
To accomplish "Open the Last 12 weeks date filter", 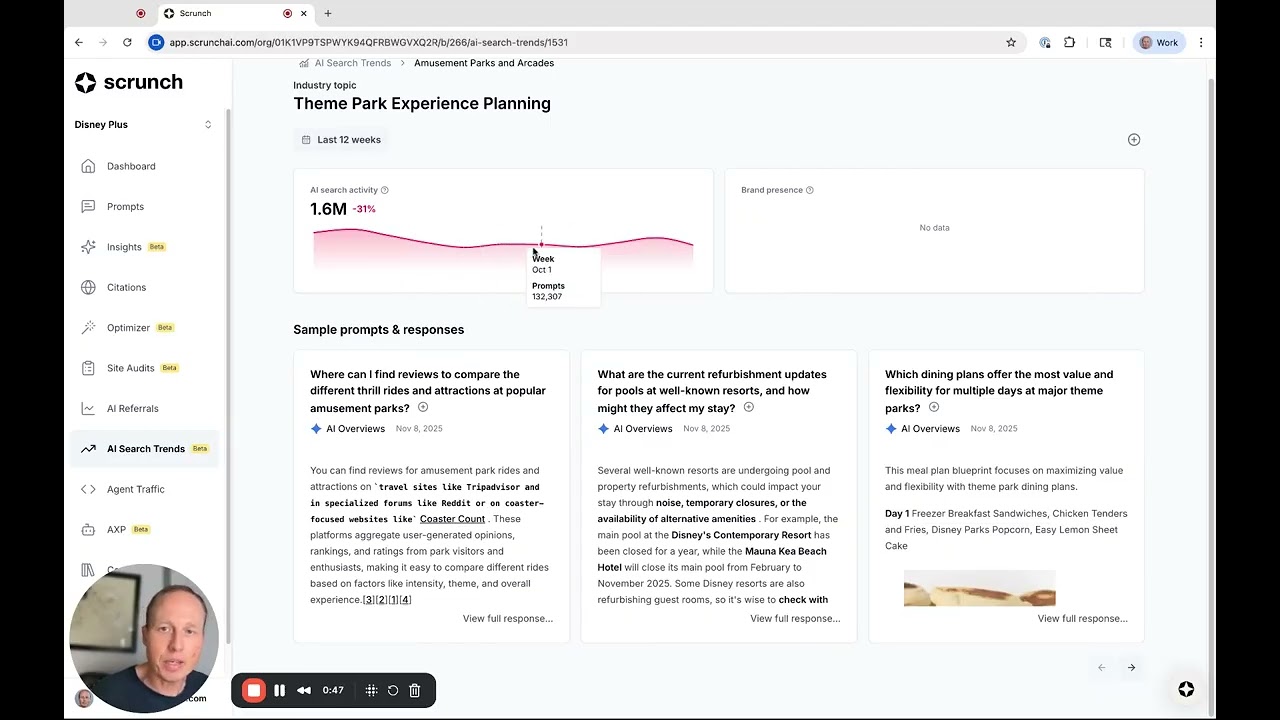I will coord(341,140).
